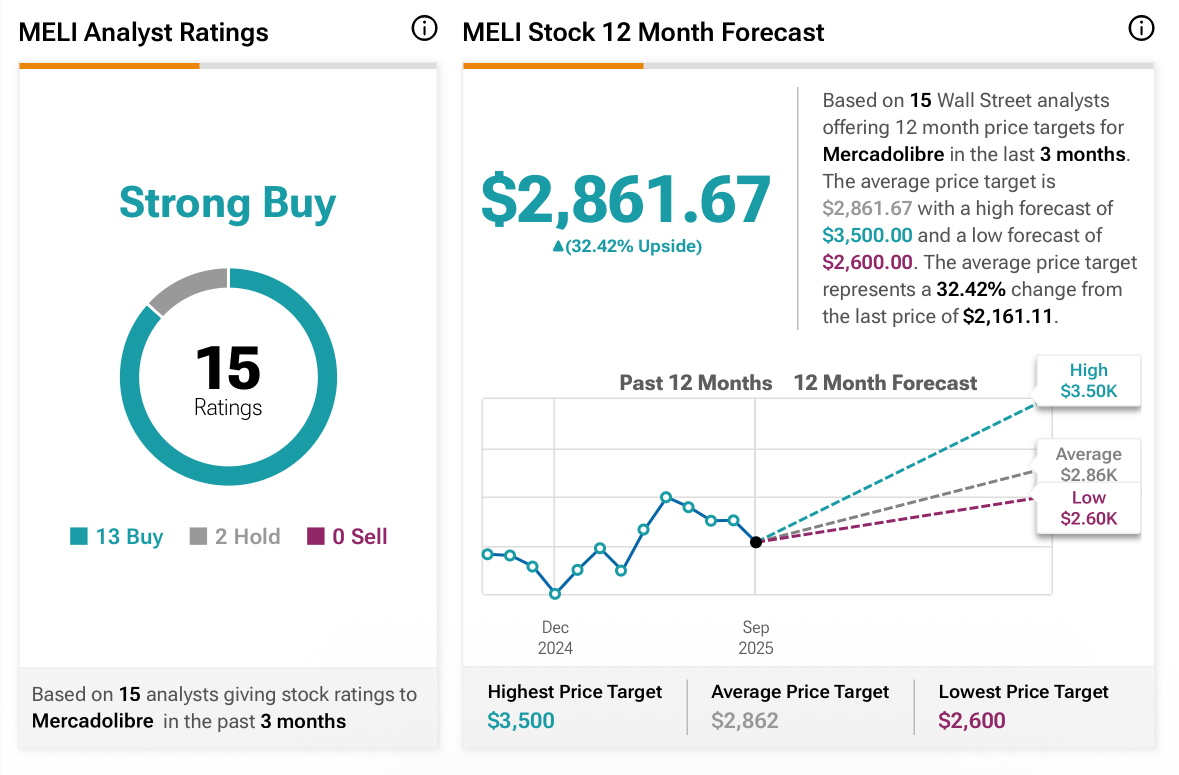
Task: Click the Dec 2024 chart low point
Action: [555, 594]
